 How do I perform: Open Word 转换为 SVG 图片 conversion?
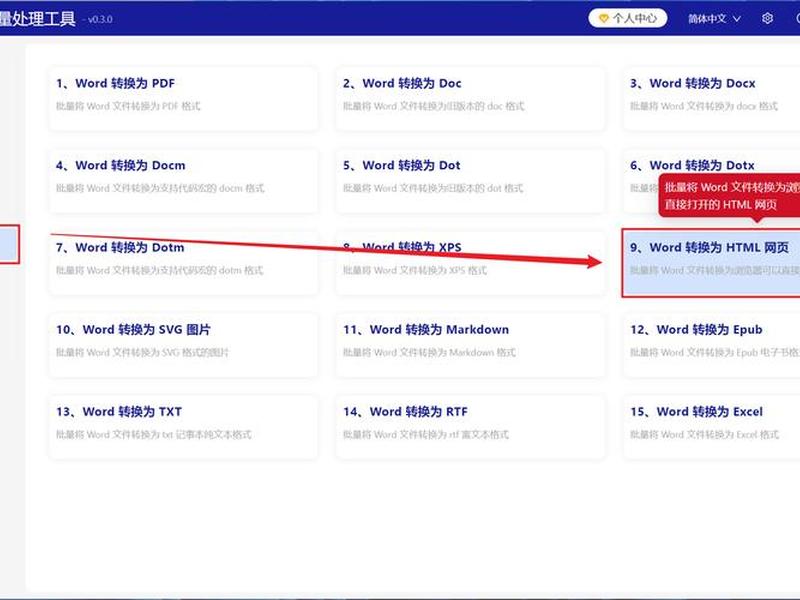click(x=184, y=345)
